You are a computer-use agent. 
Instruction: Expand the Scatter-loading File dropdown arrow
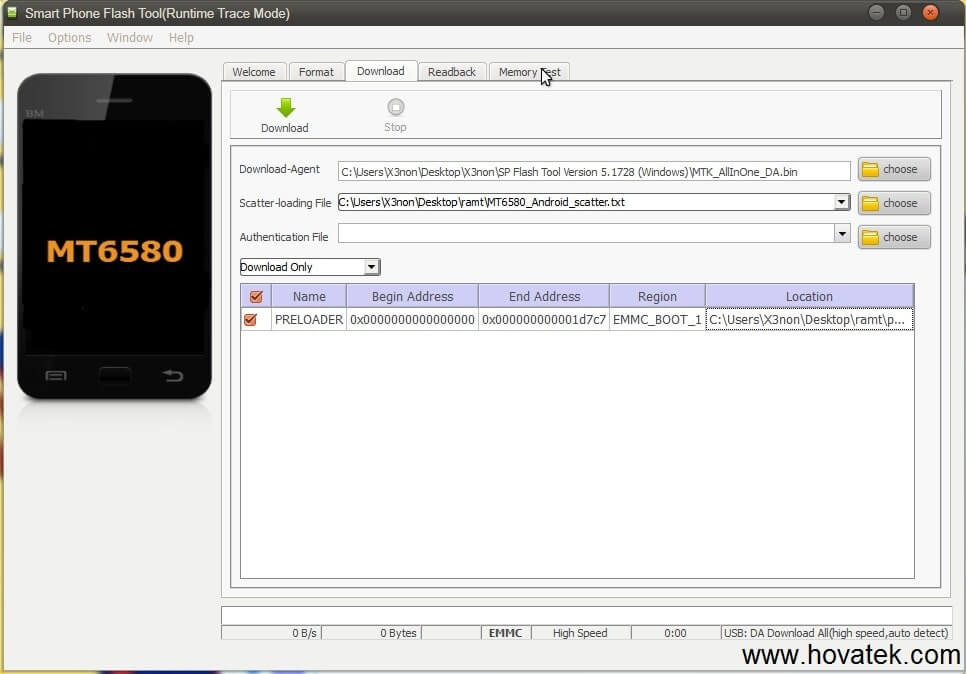842,203
